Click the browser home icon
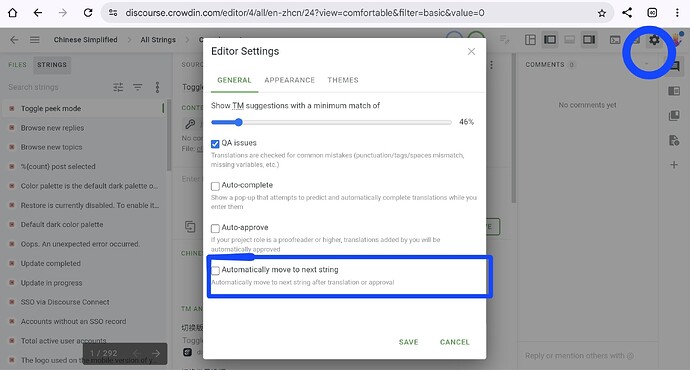 [13, 13]
